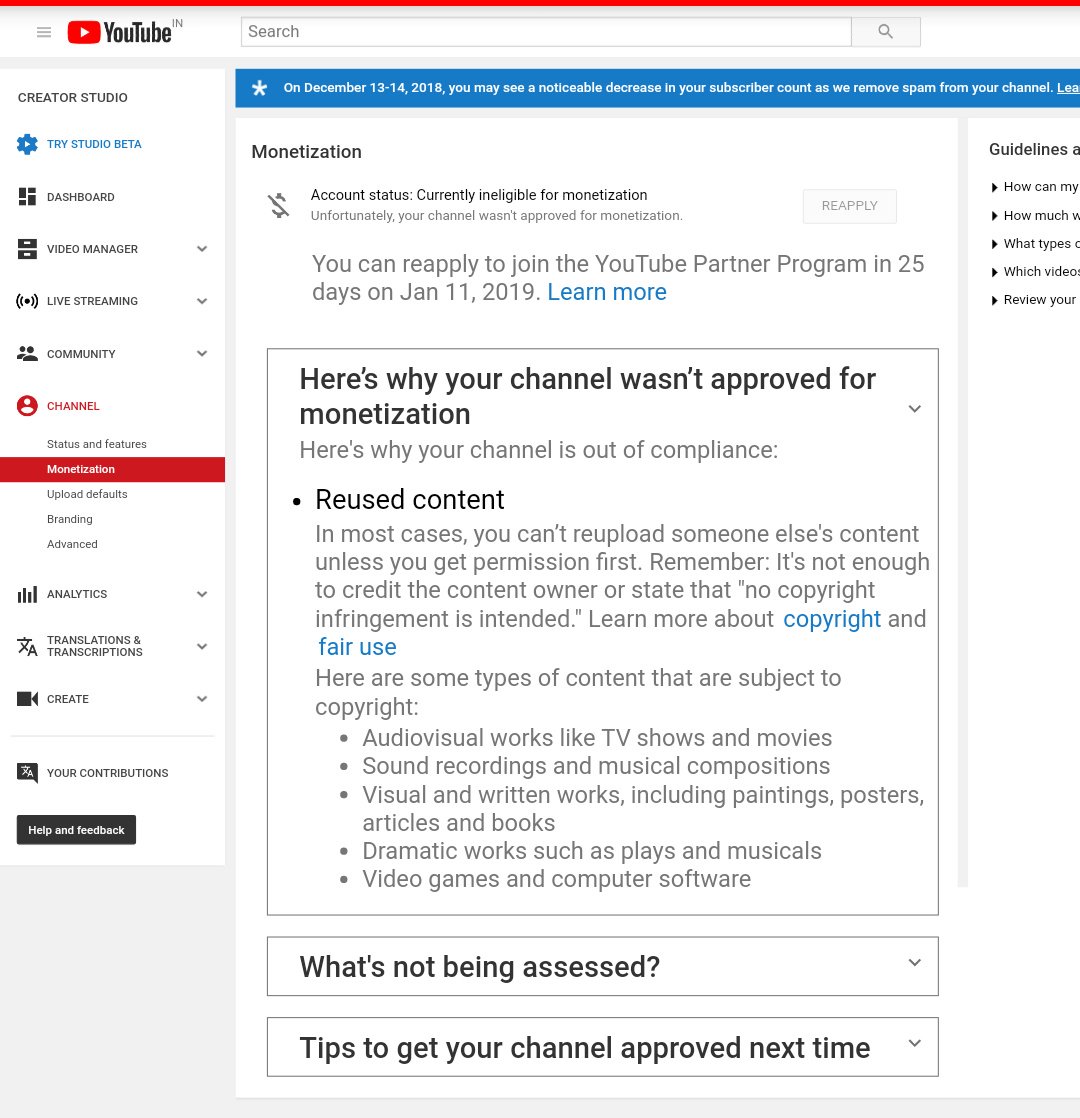Click the Channel label in the sidebar
1080x1118 pixels.
[73, 406]
